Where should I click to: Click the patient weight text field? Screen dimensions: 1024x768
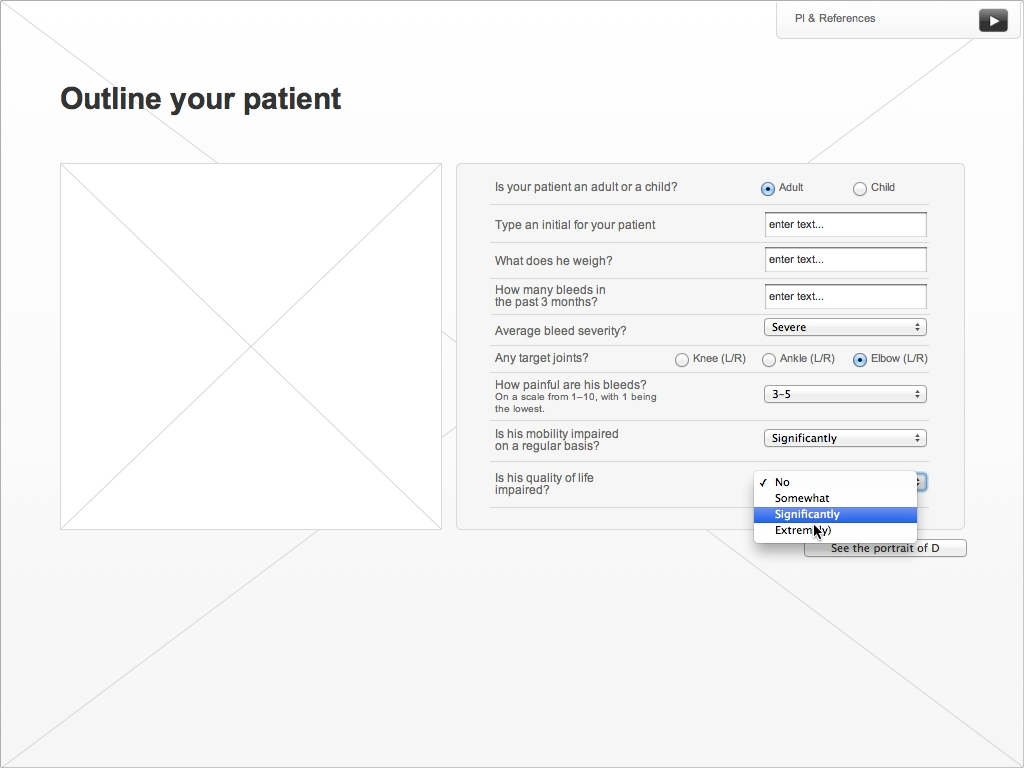[x=845, y=260]
